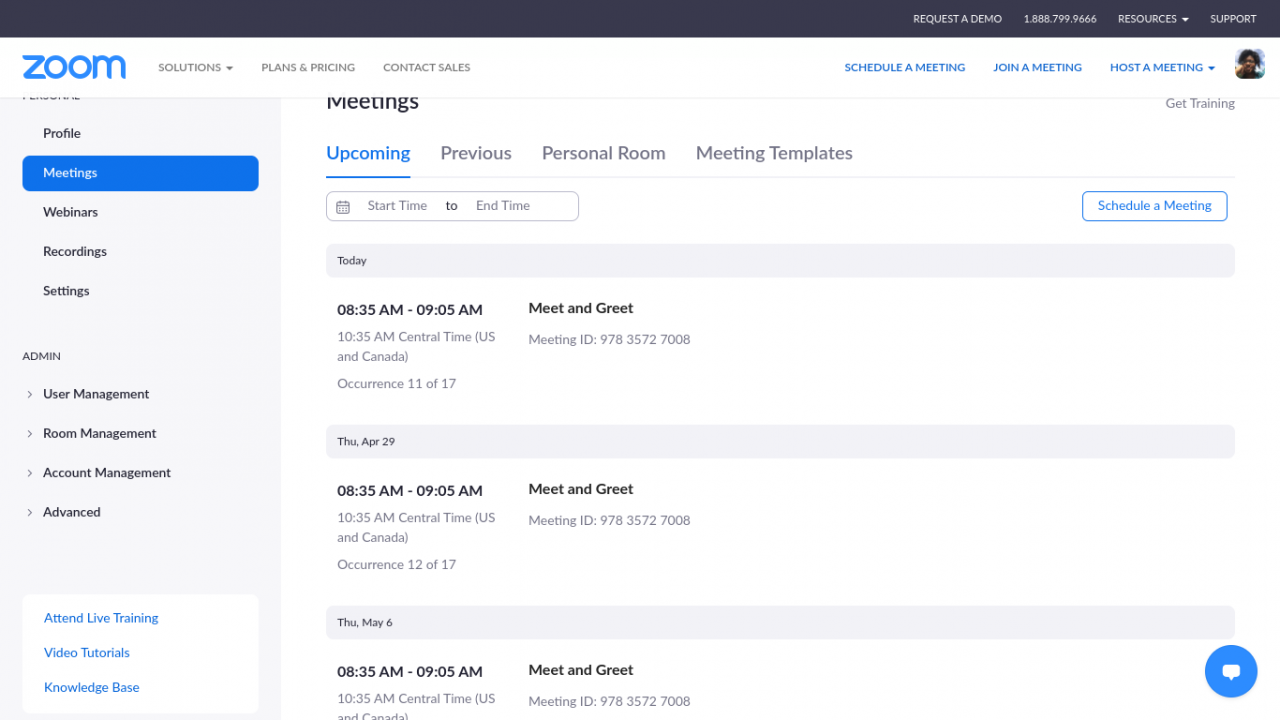The width and height of the screenshot is (1280, 720).
Task: Click Meeting ID under Today's meeting
Action: (x=609, y=340)
